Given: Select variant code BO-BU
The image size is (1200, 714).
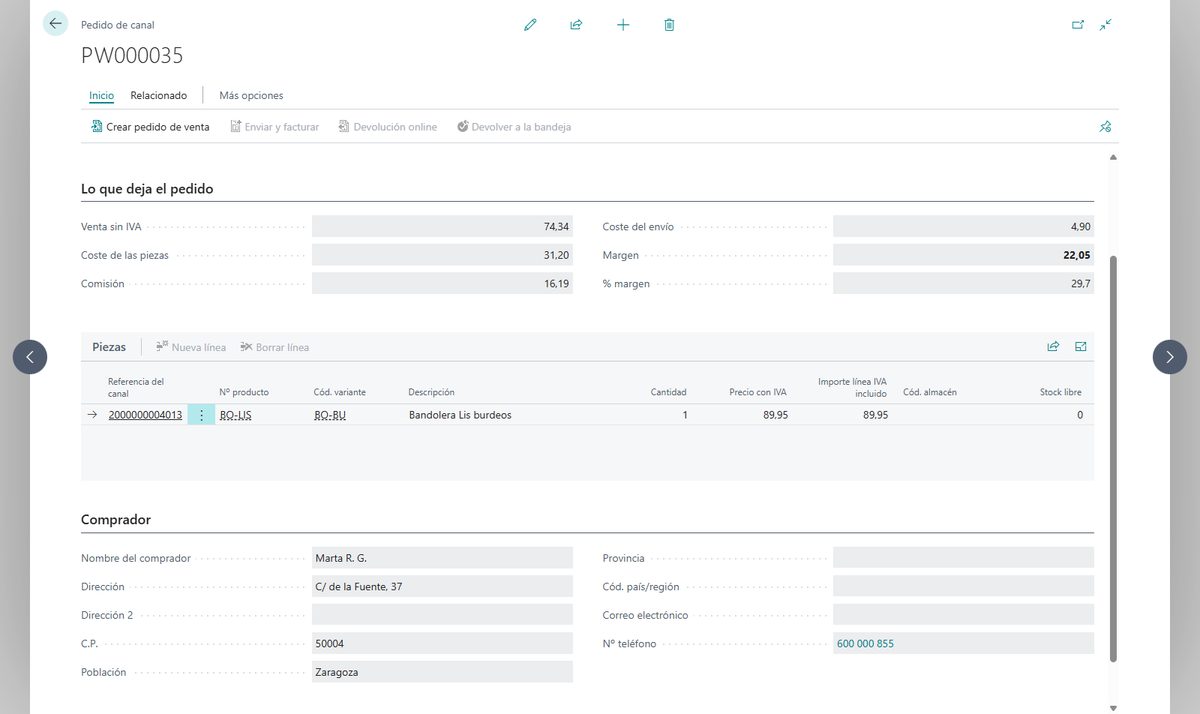Looking at the screenshot, I should click(330, 415).
